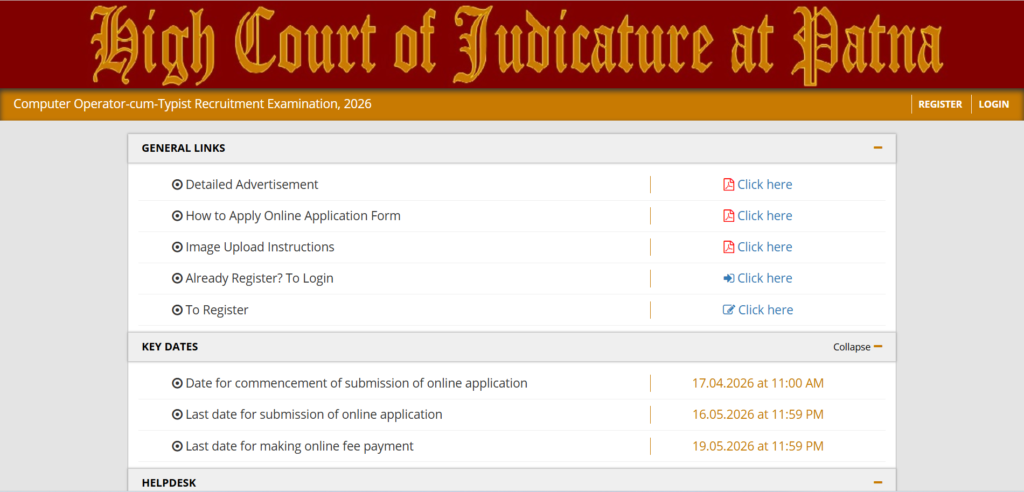The width and height of the screenshot is (1024, 492).
Task: Collapse the General Links section with minus icon
Action: pos(878,148)
